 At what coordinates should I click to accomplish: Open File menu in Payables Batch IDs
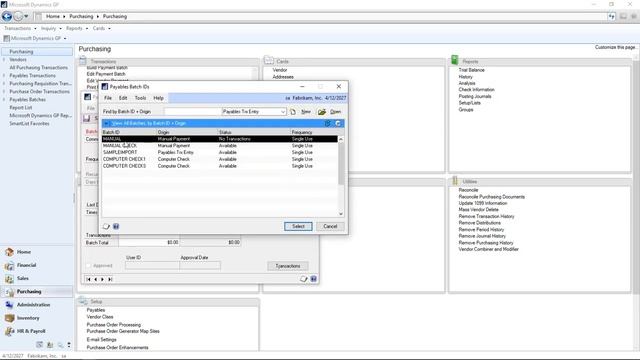click(x=108, y=98)
